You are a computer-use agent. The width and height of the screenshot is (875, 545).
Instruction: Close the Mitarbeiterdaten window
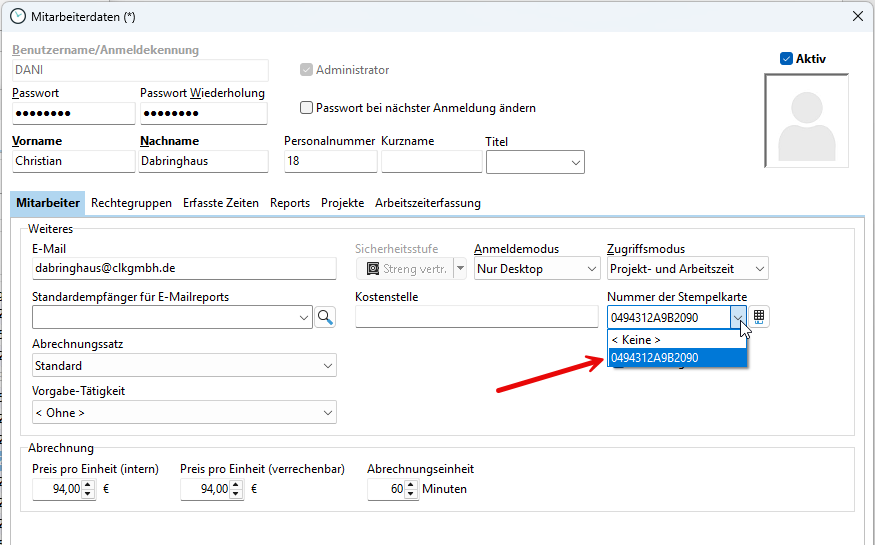(x=857, y=15)
